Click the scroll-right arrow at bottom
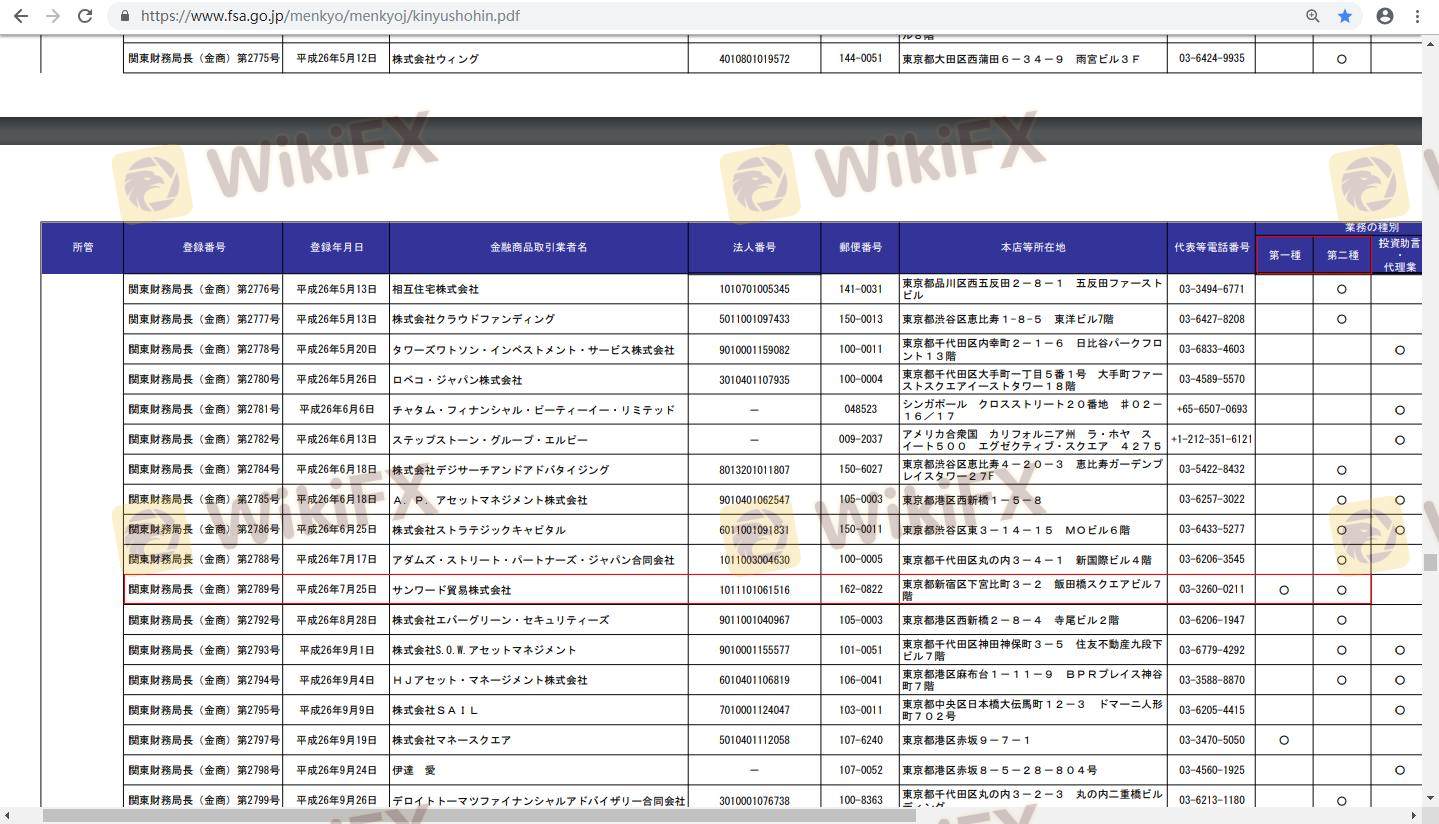This screenshot has height=824, width=1439. point(1414,816)
